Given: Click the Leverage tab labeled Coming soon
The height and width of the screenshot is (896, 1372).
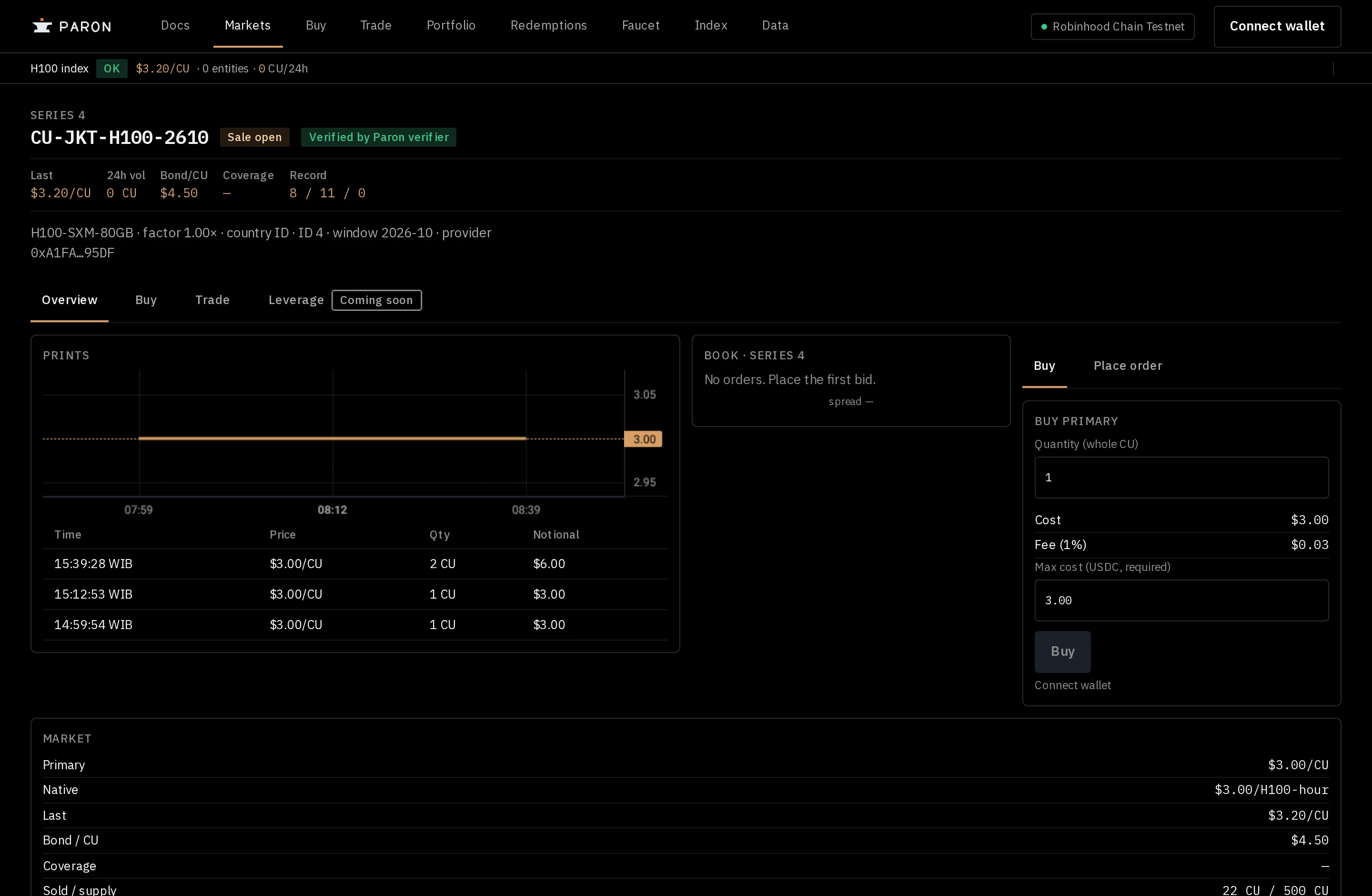Looking at the screenshot, I should [345, 300].
